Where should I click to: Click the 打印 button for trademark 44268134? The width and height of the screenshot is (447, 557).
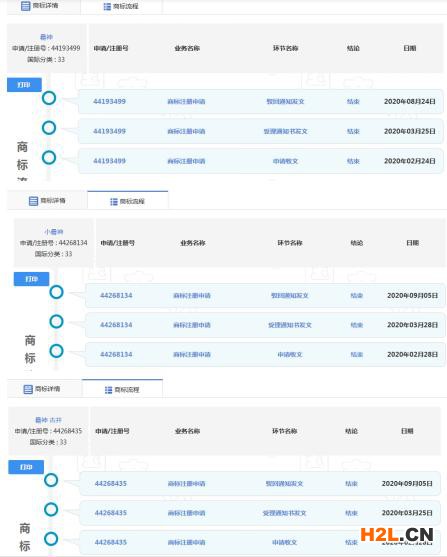click(31, 279)
